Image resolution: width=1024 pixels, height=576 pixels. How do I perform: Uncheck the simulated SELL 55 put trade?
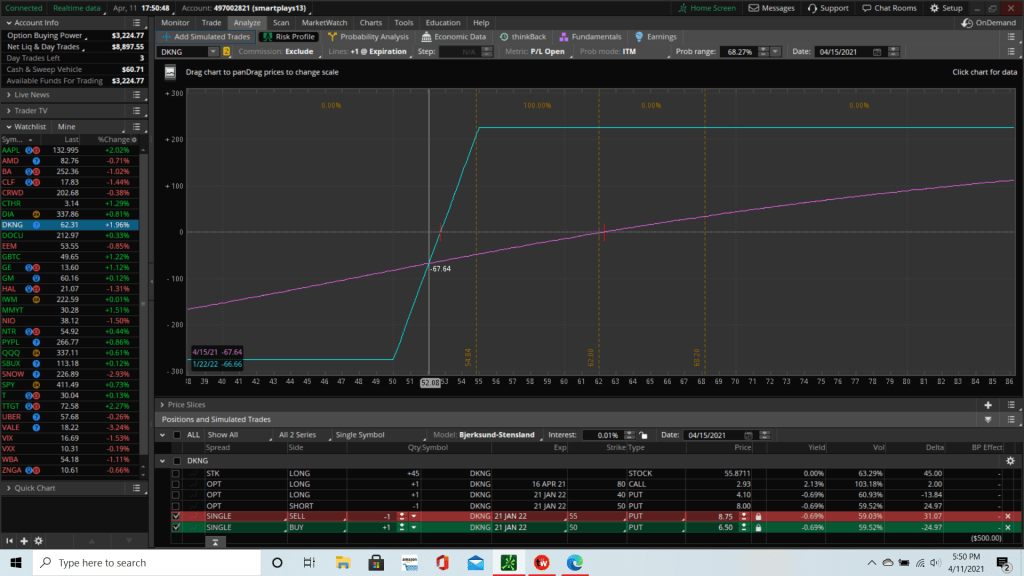[176, 514]
